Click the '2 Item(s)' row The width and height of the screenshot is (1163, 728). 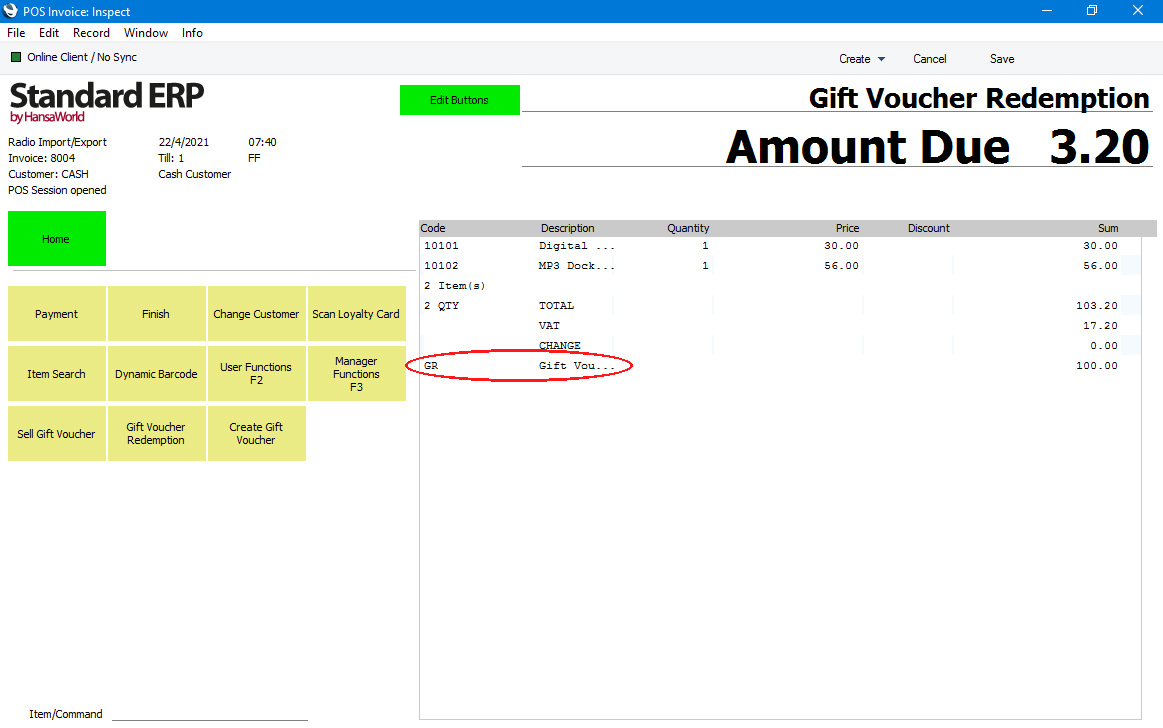point(455,285)
